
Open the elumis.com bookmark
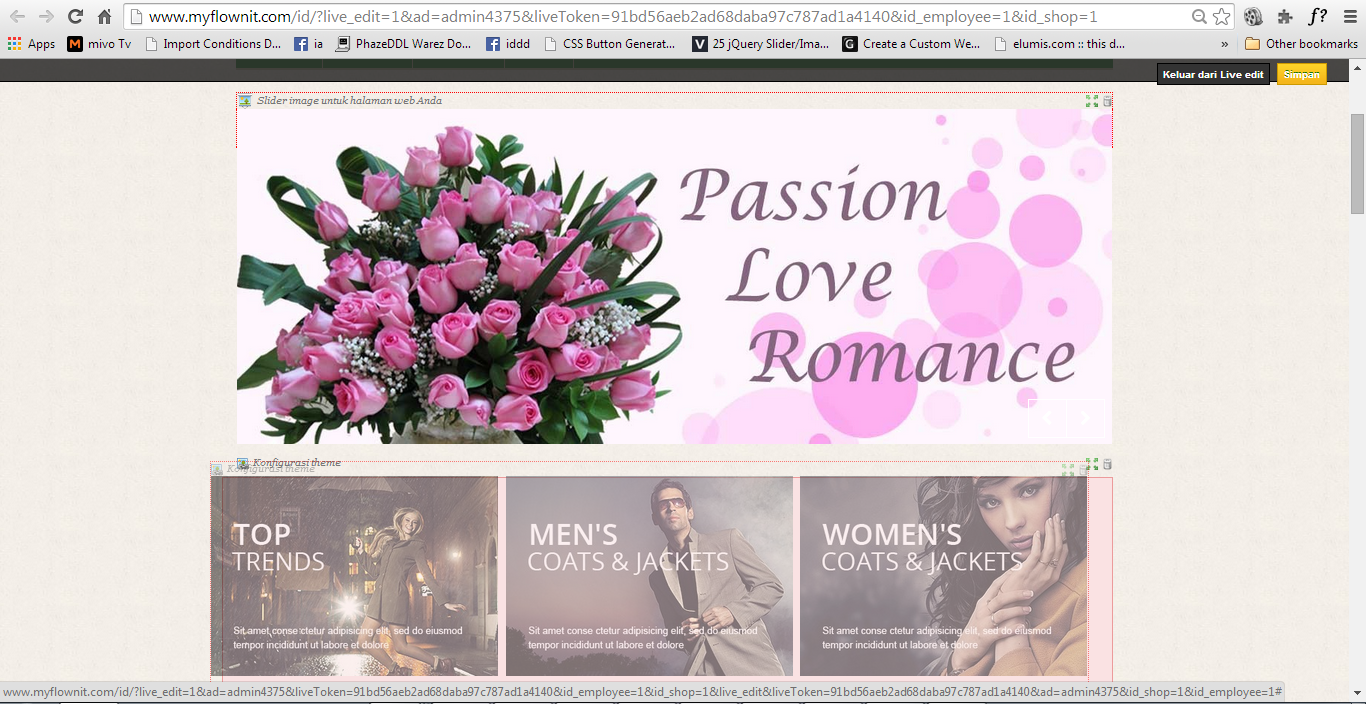click(1060, 44)
